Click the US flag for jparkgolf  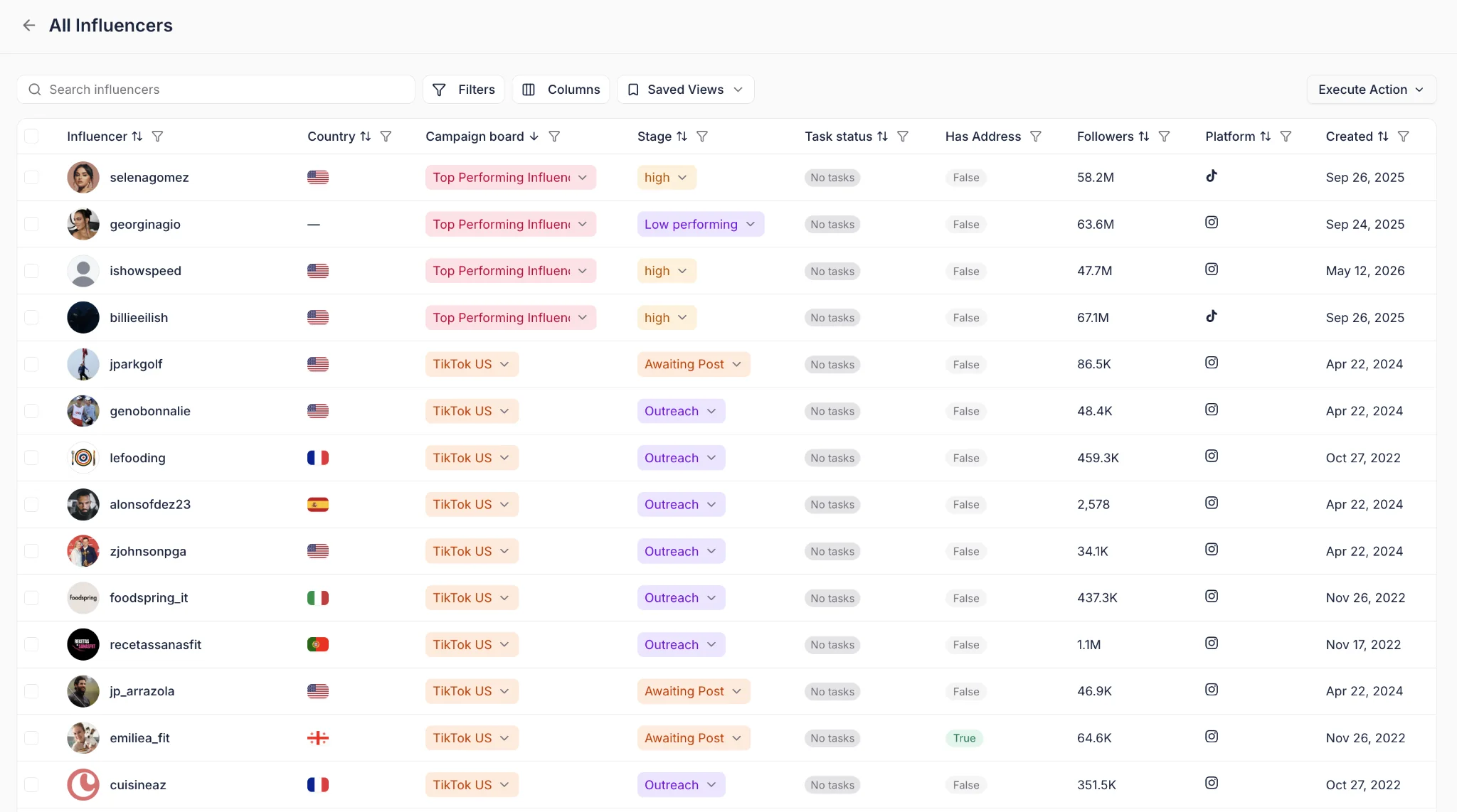pyautogui.click(x=318, y=364)
